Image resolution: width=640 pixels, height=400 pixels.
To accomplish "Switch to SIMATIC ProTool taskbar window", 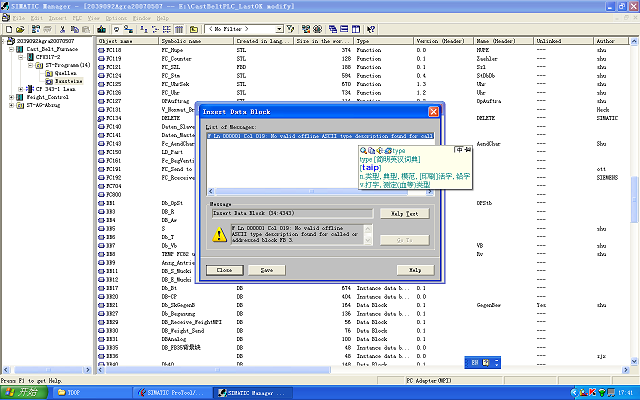I will pos(171,393).
